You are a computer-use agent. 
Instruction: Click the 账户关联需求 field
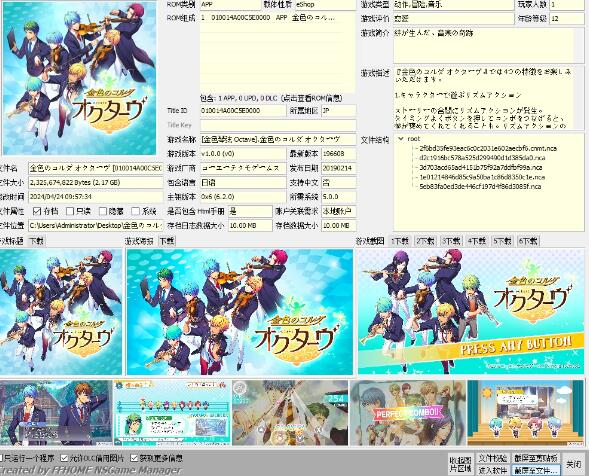[x=338, y=211]
